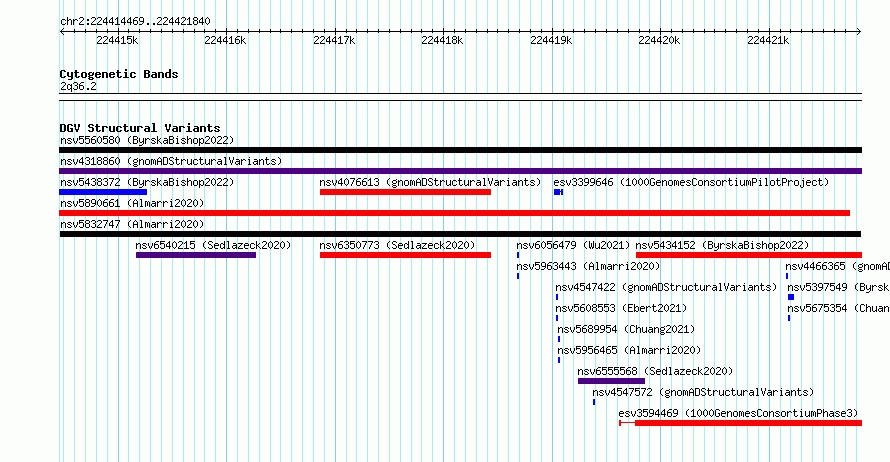890x462 pixels.
Task: Click the red nsv6350773 variant bar
Action: pyautogui.click(x=405, y=255)
